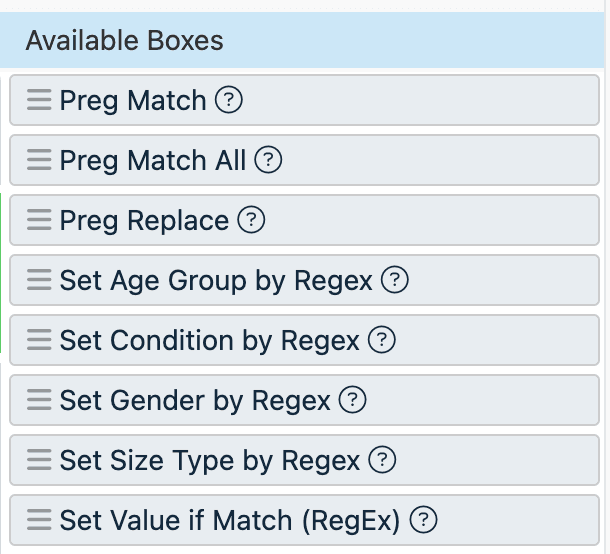610x554 pixels.
Task: Click the Set Gender by Regex help icon
Action: 353,400
